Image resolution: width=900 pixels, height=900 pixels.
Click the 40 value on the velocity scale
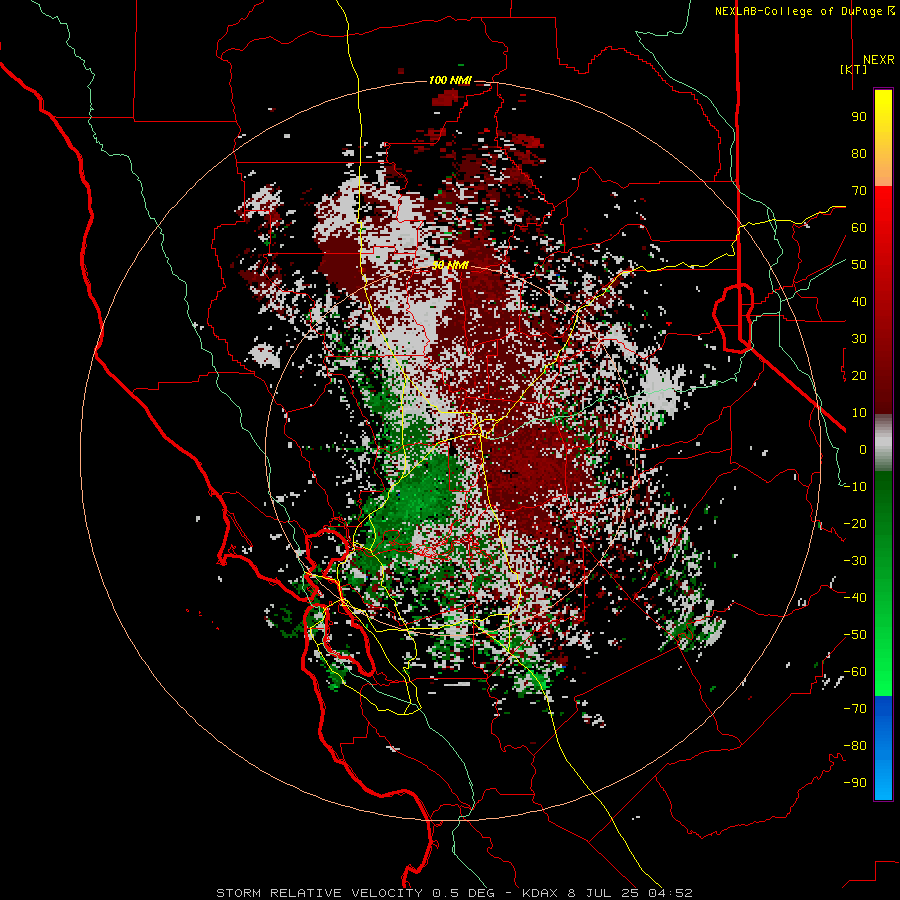(859, 302)
